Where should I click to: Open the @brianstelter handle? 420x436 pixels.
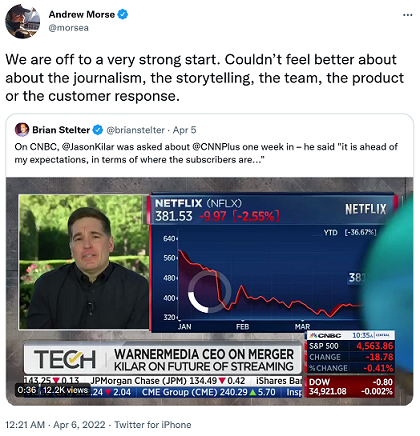(x=135, y=130)
